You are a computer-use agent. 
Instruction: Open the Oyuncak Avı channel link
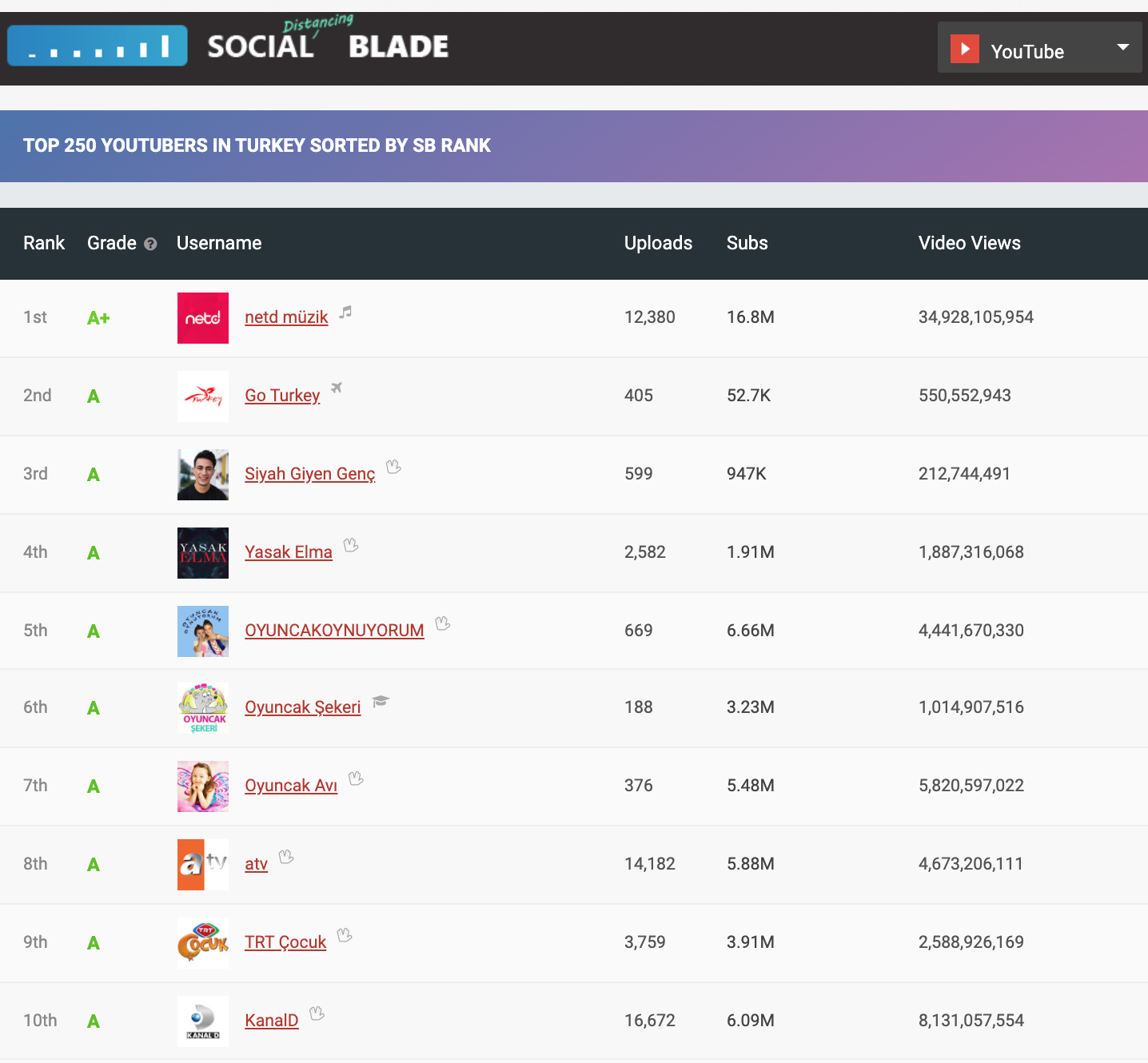[291, 786]
